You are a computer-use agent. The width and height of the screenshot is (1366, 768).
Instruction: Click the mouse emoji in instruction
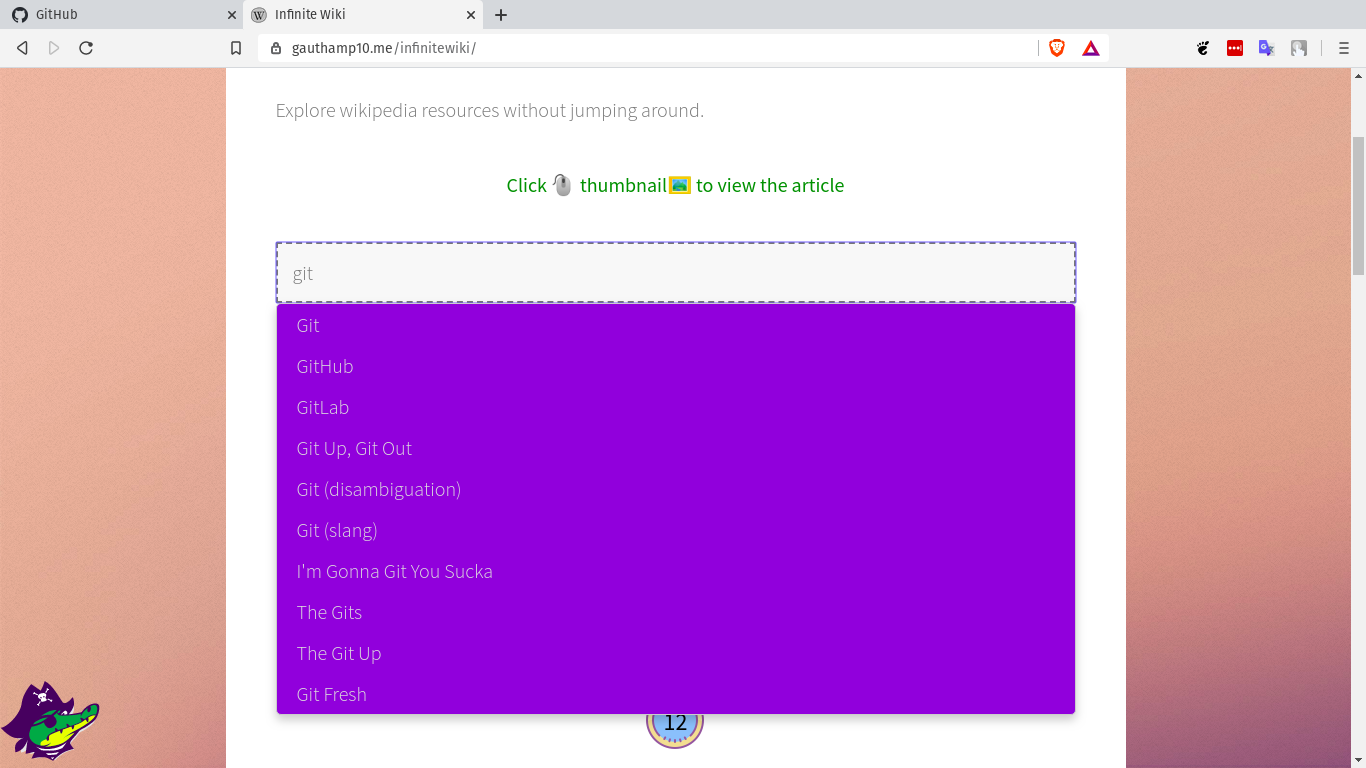click(562, 185)
